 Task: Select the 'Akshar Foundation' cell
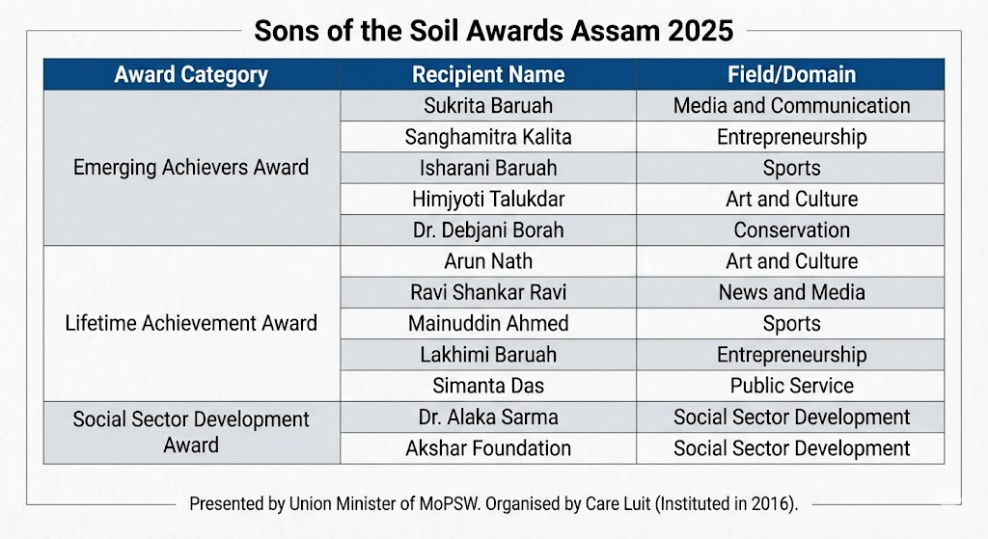click(x=488, y=448)
